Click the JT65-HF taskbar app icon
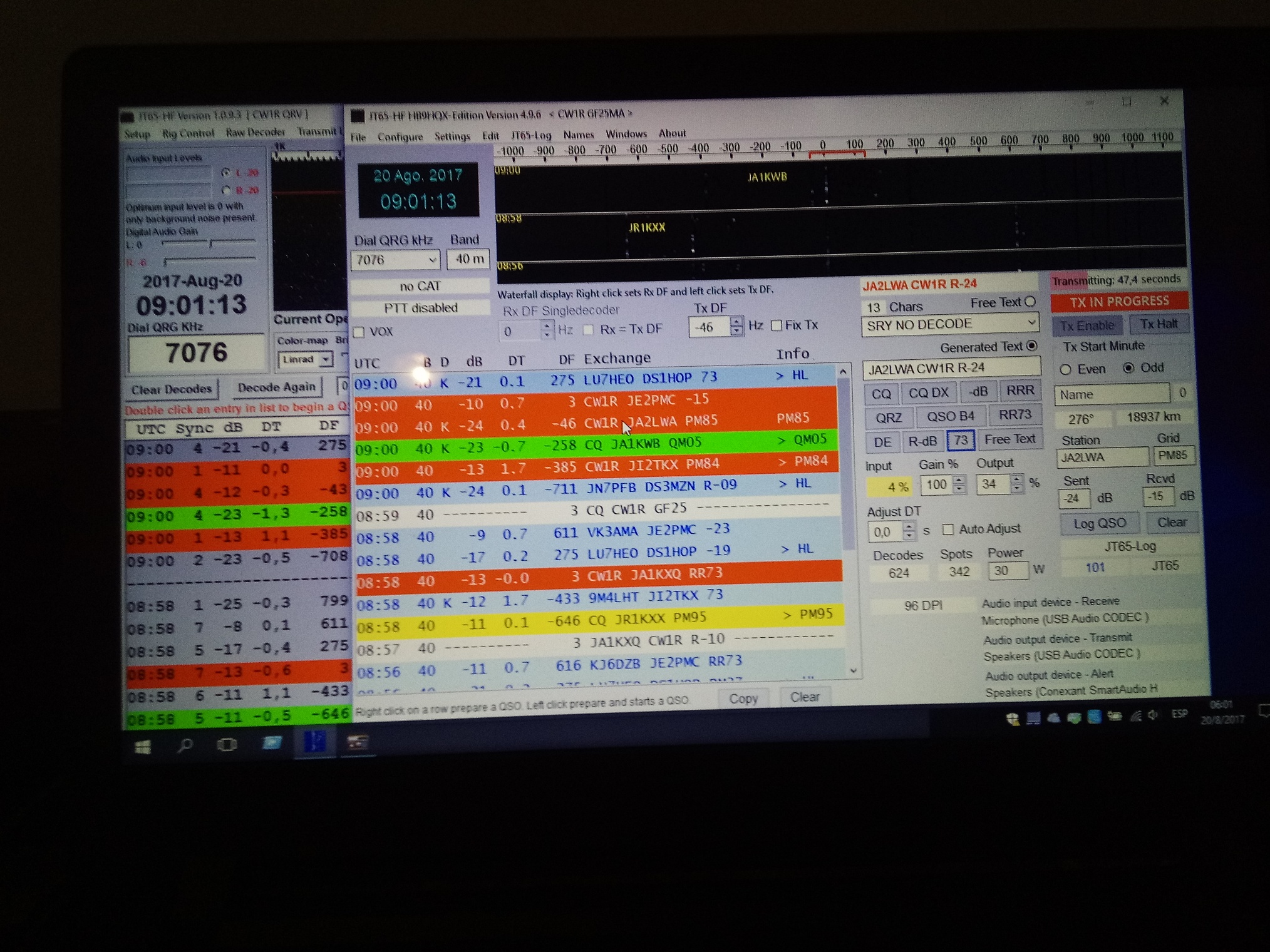This screenshot has height=952, width=1270. click(x=315, y=742)
